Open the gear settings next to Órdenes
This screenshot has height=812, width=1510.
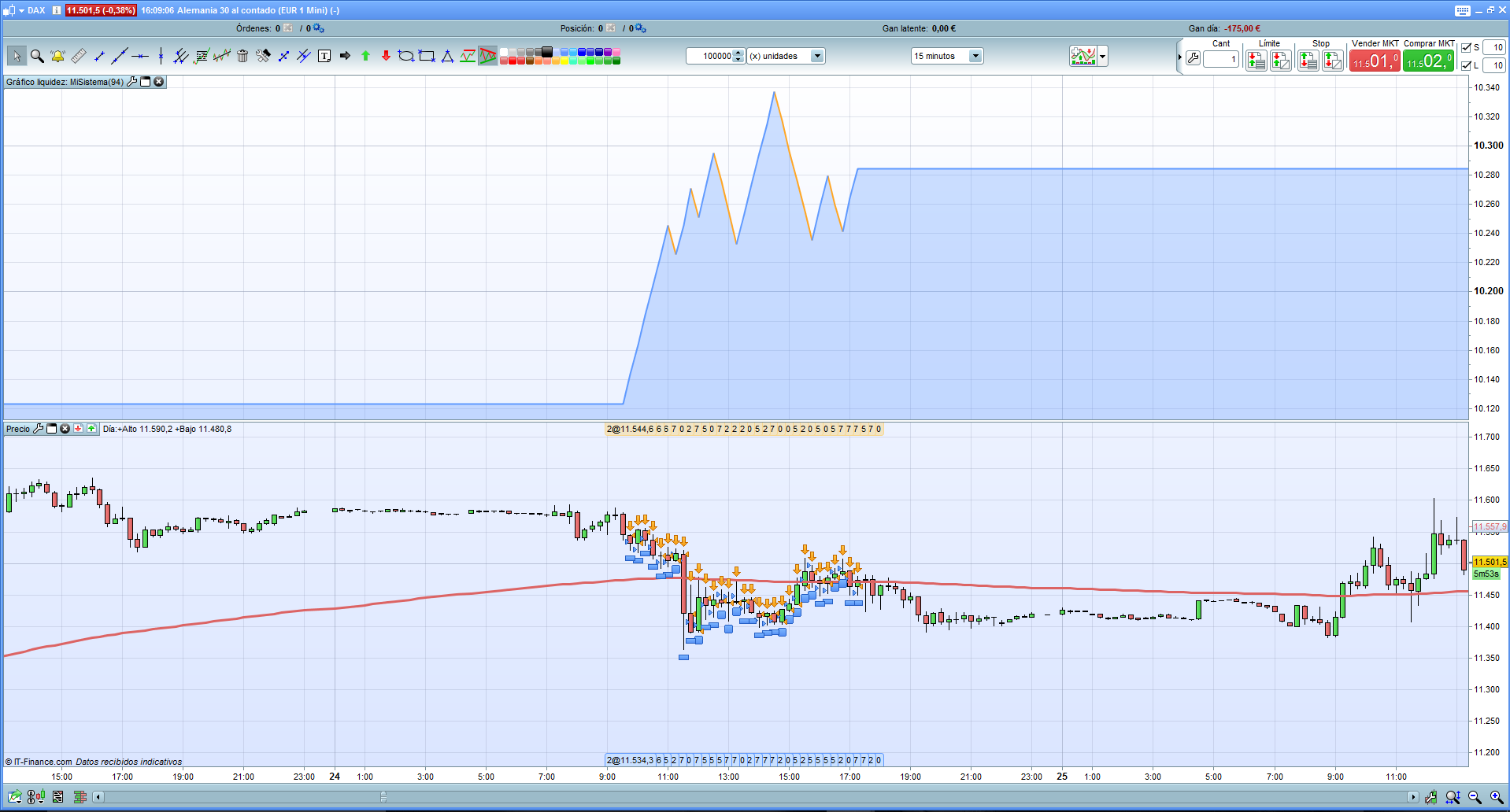(318, 28)
